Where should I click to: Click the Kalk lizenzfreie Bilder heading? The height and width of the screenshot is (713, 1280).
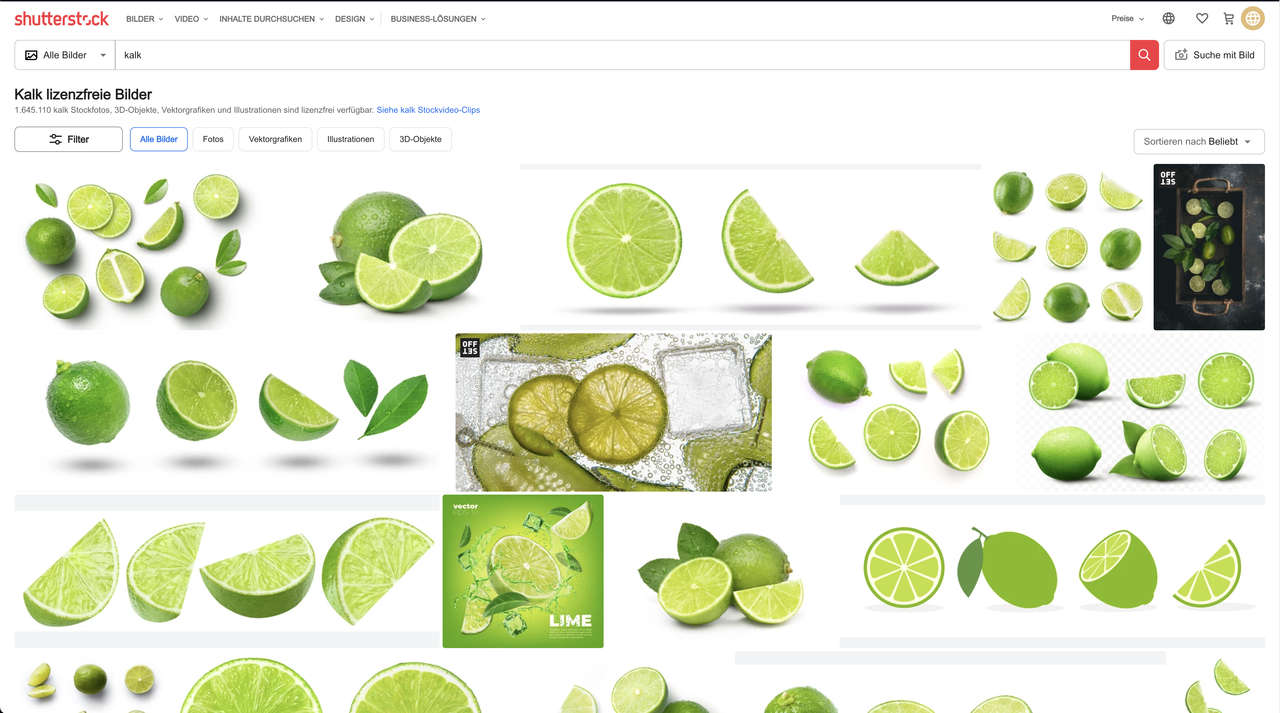pyautogui.click(x=83, y=94)
